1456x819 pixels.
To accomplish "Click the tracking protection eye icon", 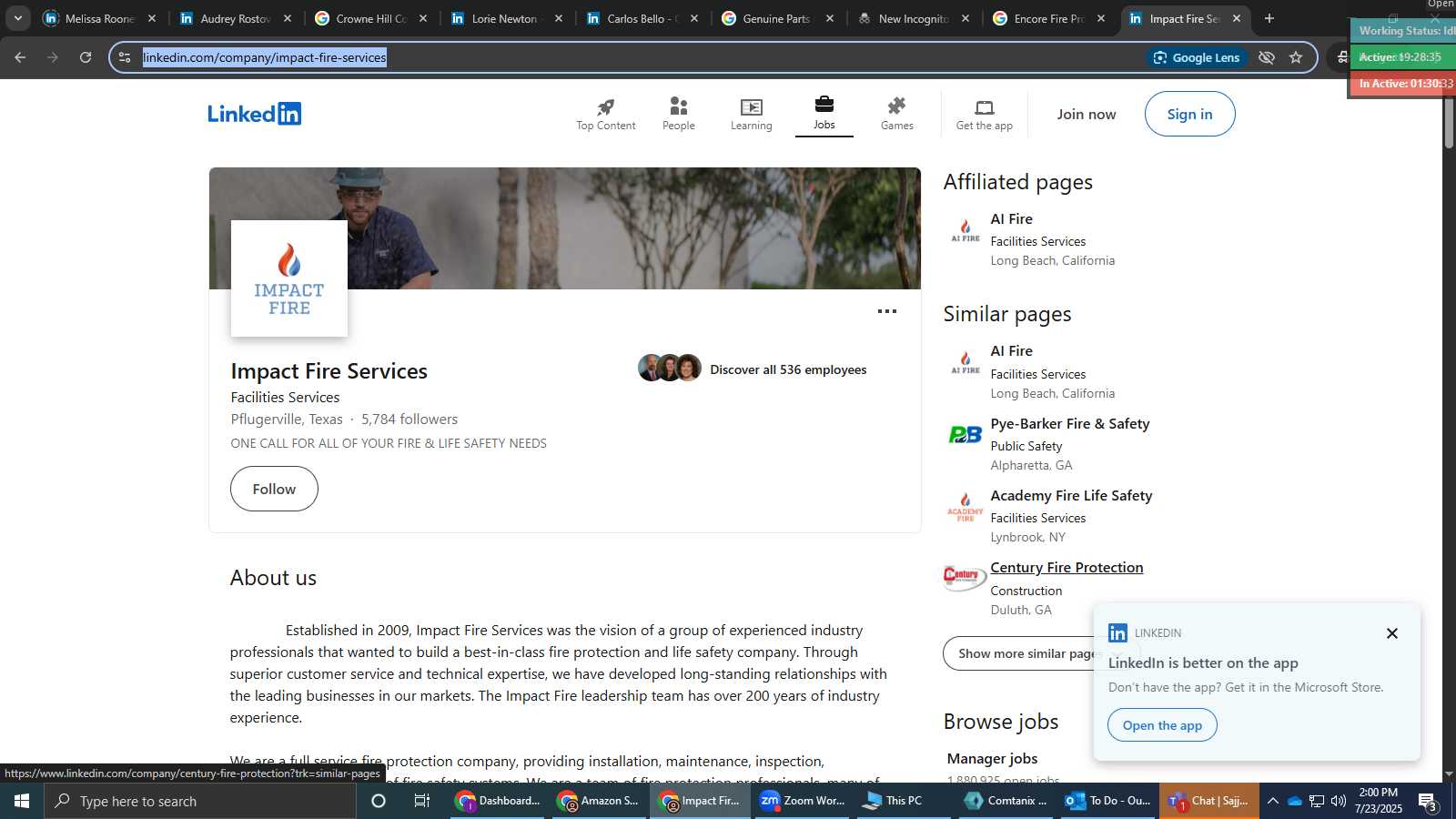I will pyautogui.click(x=1267, y=57).
